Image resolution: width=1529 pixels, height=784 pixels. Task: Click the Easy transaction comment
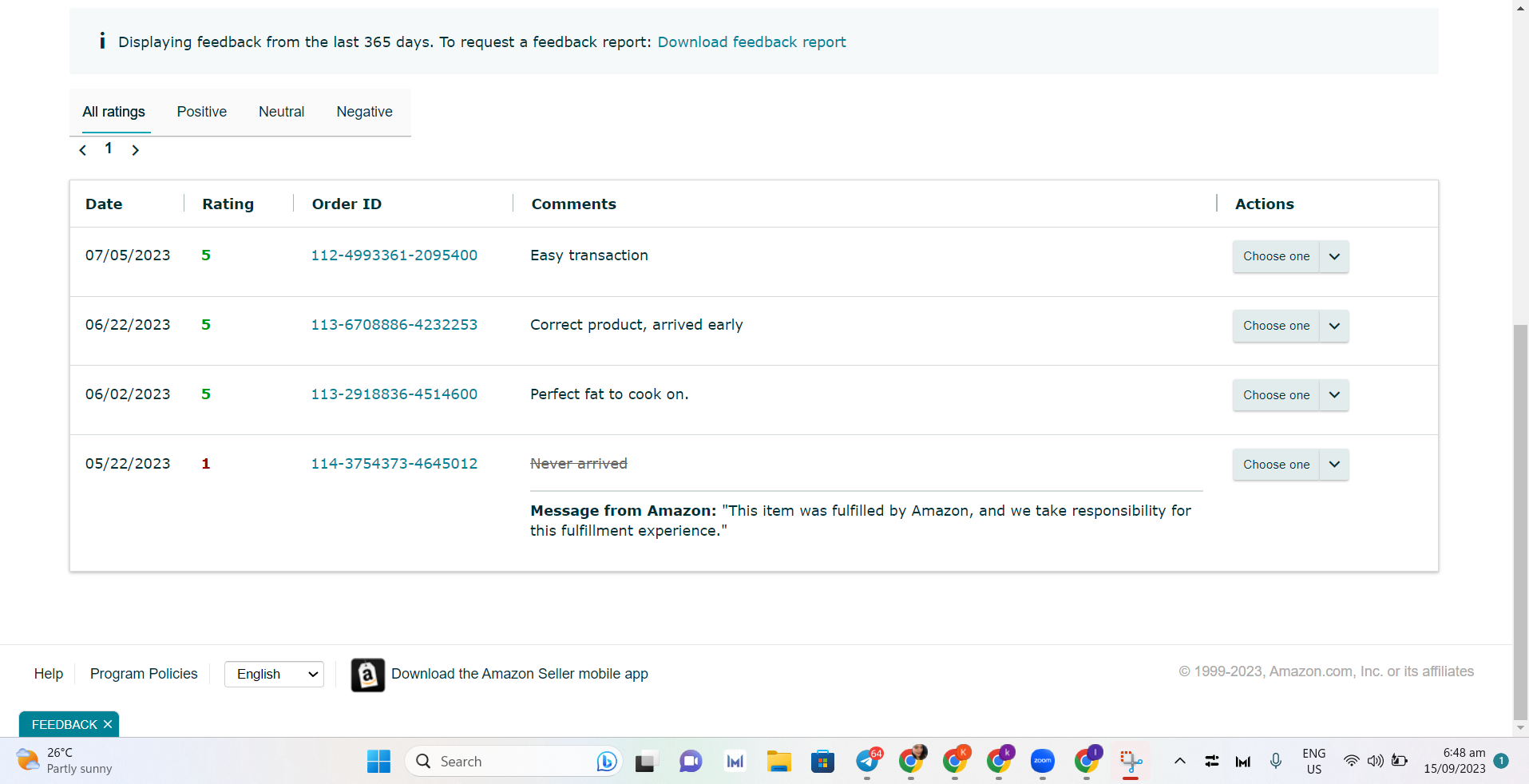click(589, 255)
